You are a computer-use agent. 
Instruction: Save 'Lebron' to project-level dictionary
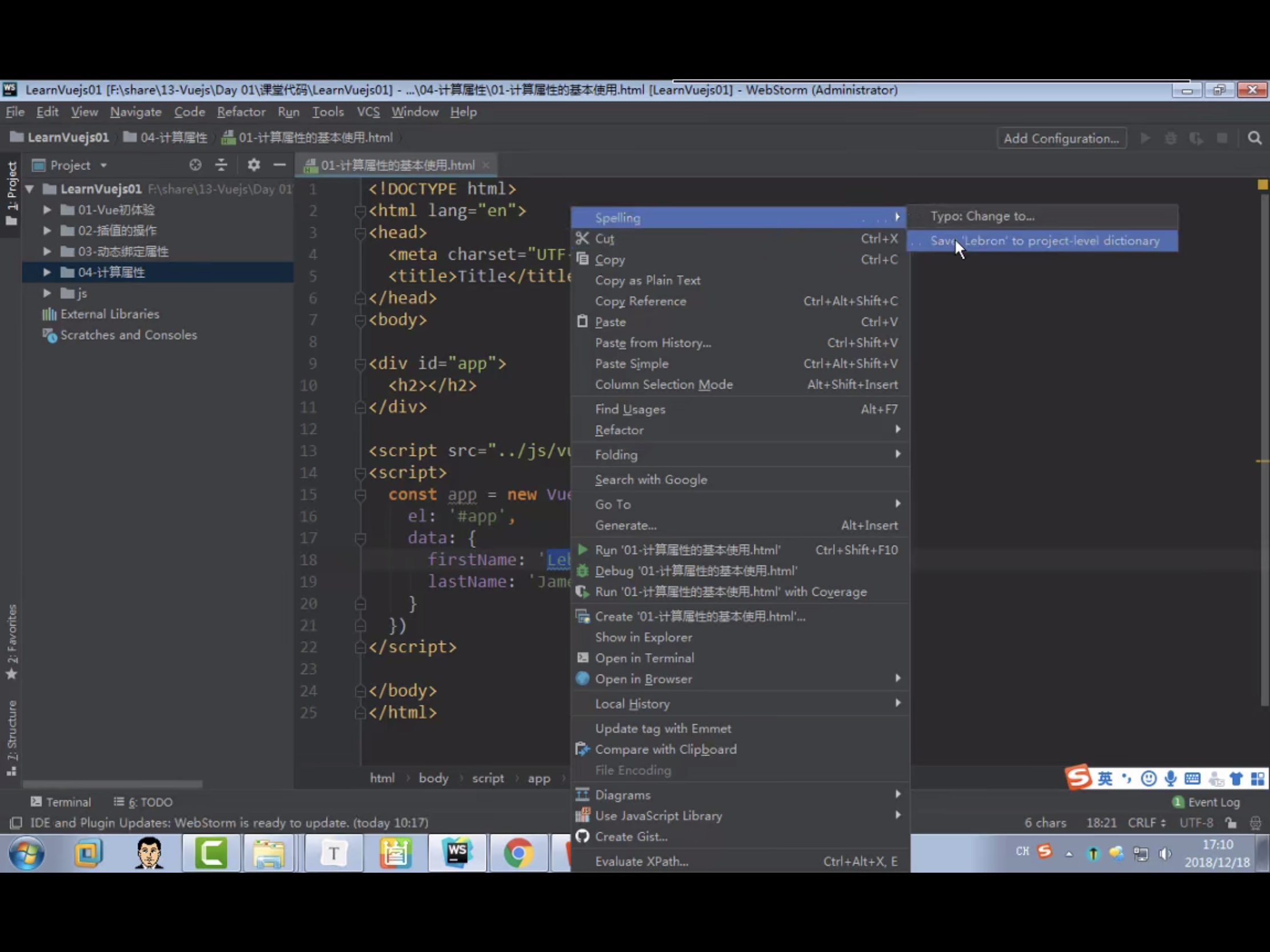pos(1044,241)
